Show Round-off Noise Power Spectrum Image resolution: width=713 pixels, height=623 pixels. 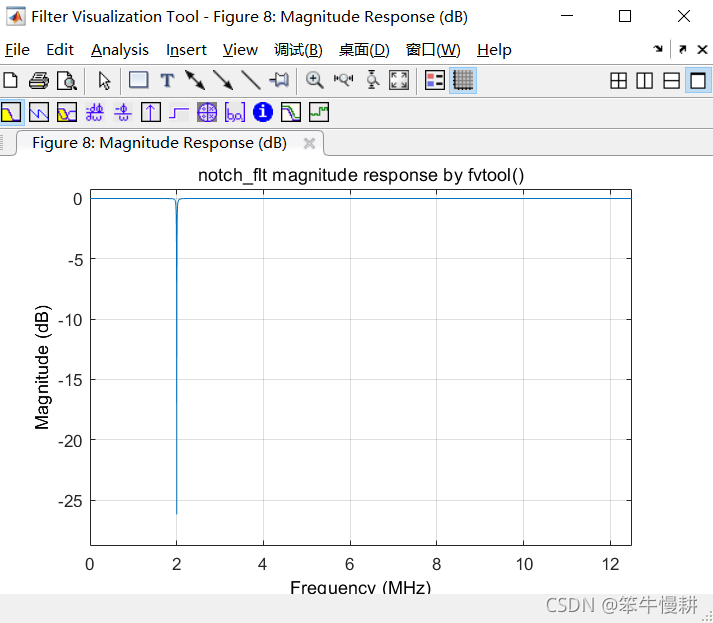pyautogui.click(x=319, y=112)
